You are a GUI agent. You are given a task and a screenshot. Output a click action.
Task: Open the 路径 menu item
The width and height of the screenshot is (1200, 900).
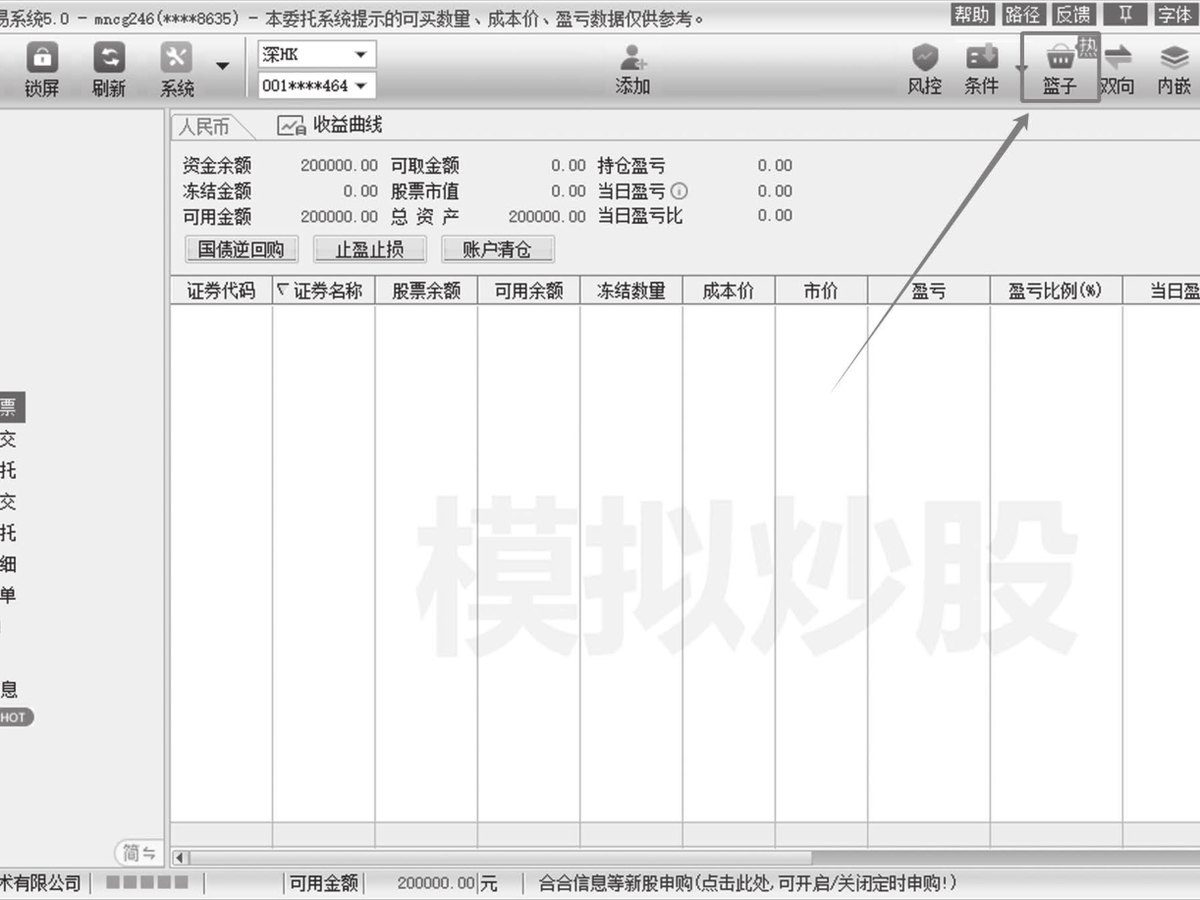pyautogui.click(x=1023, y=14)
